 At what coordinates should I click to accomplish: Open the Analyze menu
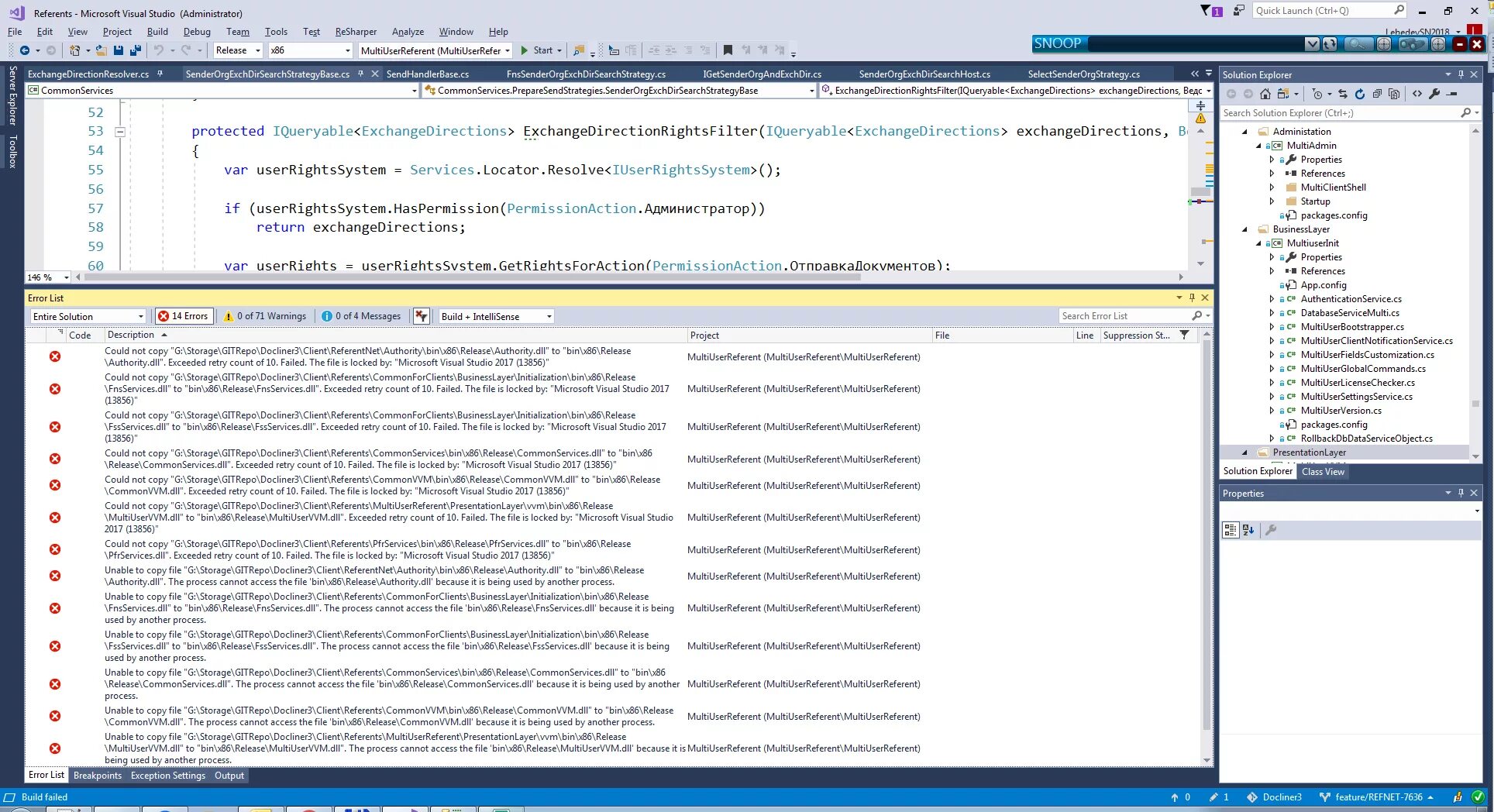click(408, 32)
